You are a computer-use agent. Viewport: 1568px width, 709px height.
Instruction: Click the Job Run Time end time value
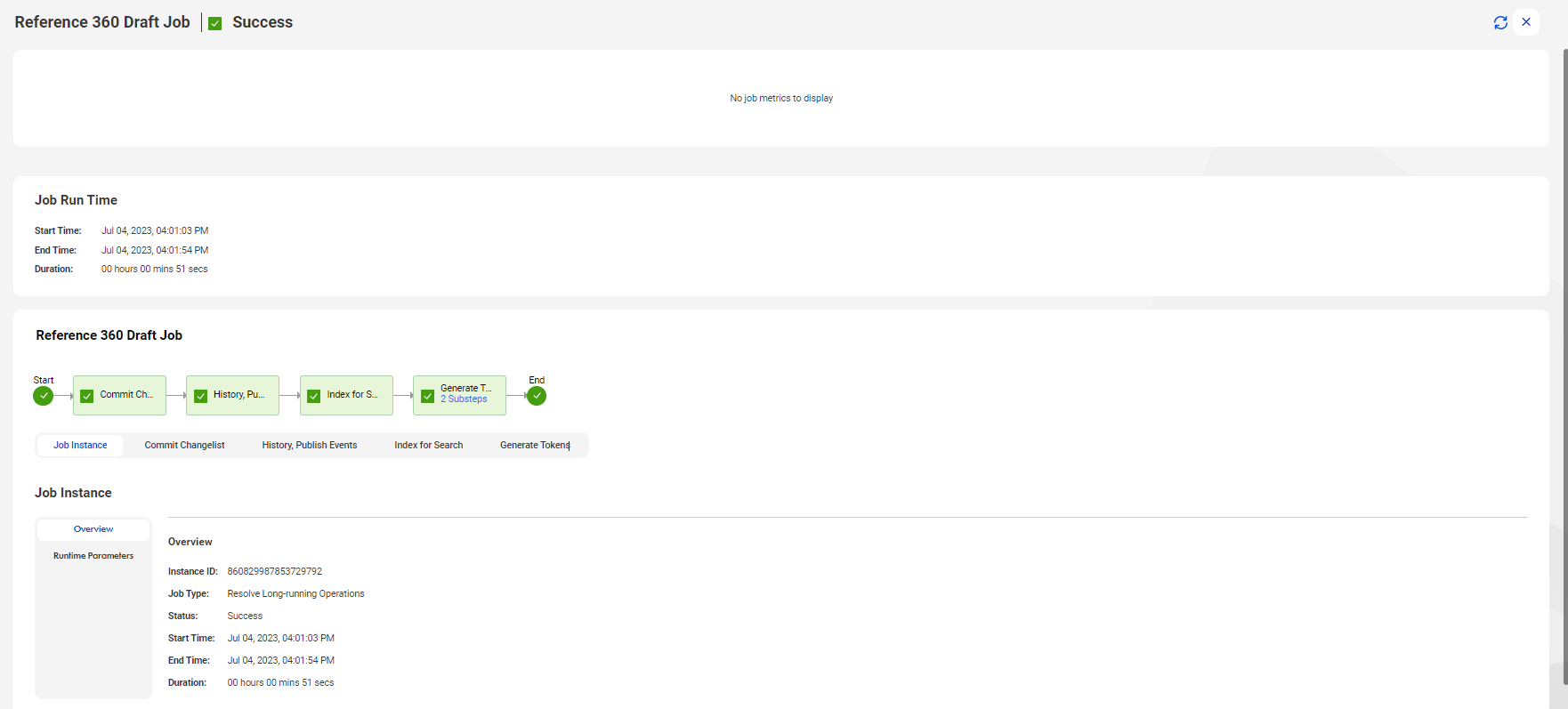click(x=155, y=250)
